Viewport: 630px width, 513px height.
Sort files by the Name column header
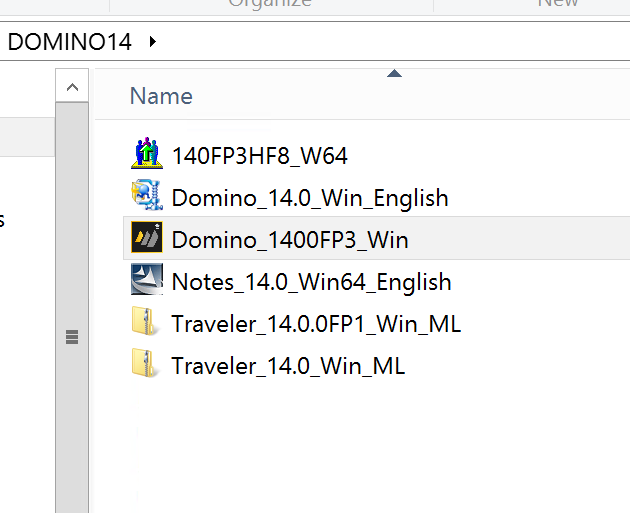tap(161, 96)
